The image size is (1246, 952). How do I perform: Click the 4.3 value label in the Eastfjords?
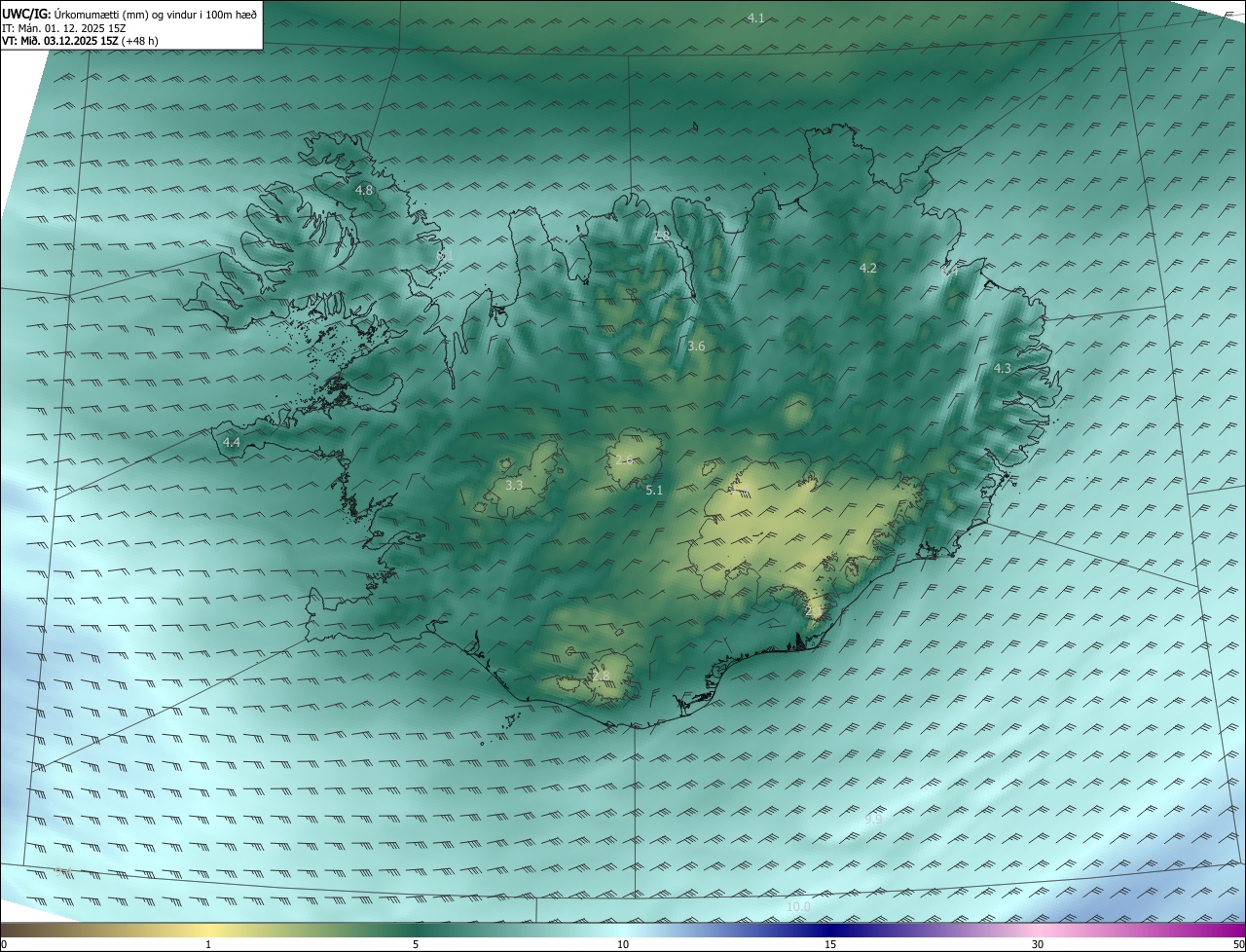pyautogui.click(x=1003, y=368)
